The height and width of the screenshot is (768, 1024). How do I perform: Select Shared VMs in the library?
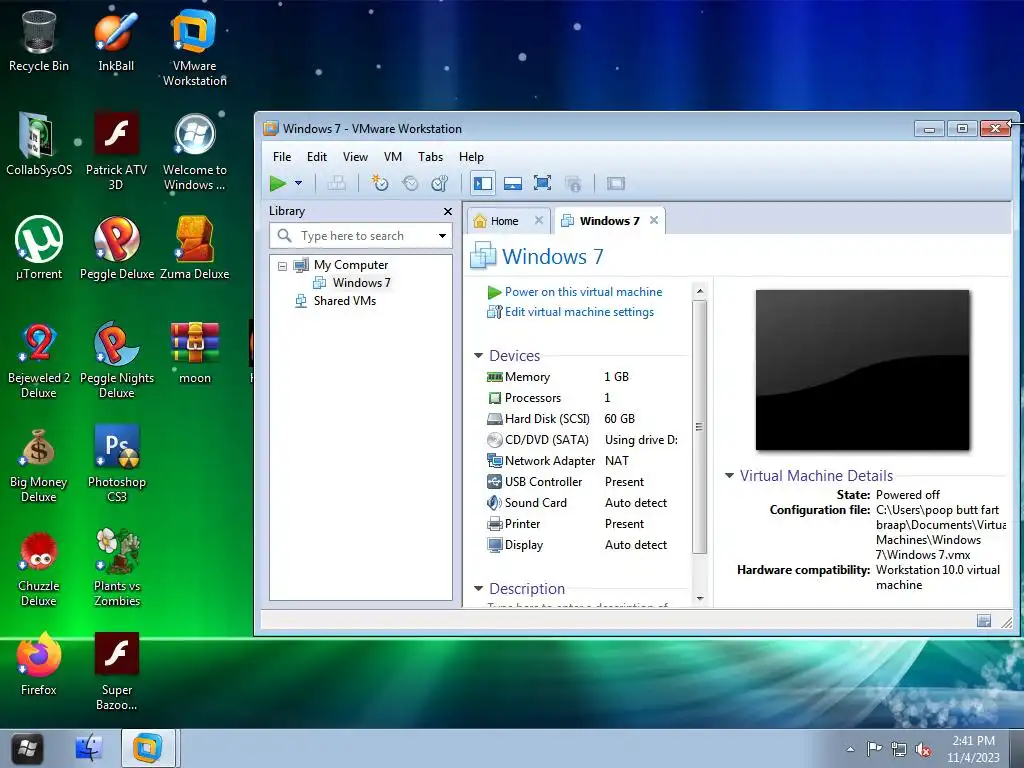(345, 301)
